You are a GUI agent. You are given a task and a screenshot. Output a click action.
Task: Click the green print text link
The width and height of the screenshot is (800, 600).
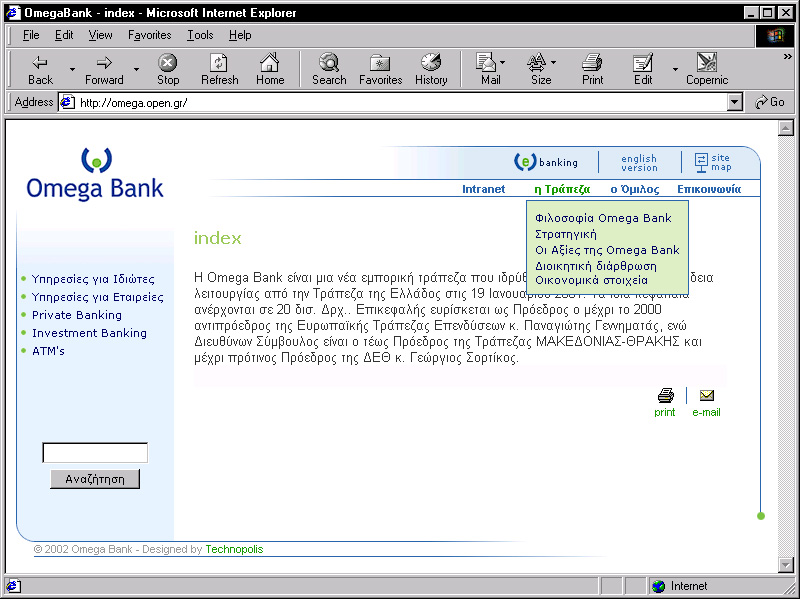665,412
